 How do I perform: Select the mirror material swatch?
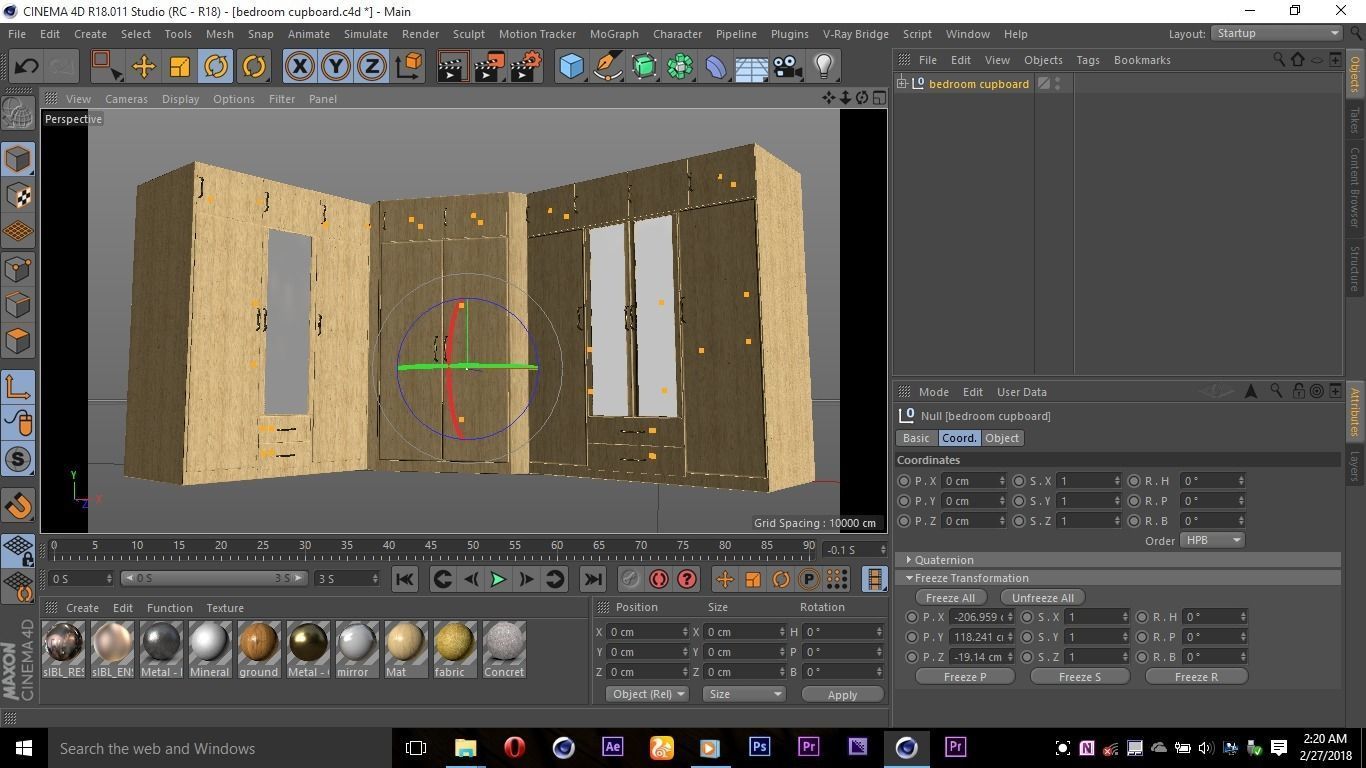[x=356, y=648]
